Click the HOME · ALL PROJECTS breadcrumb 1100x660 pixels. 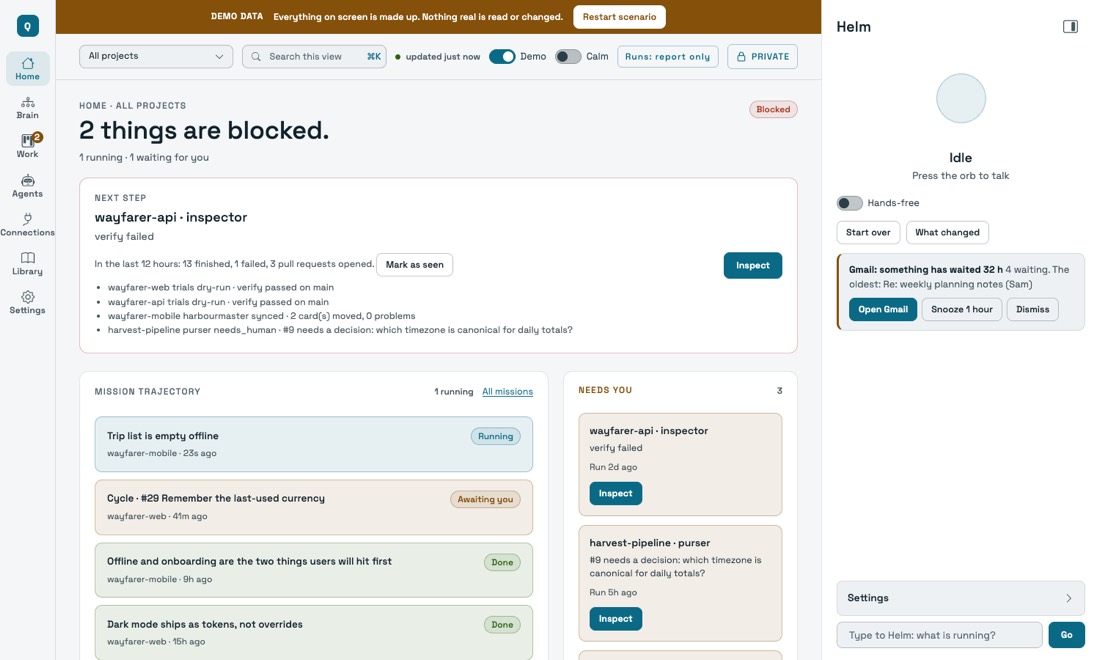click(133, 106)
